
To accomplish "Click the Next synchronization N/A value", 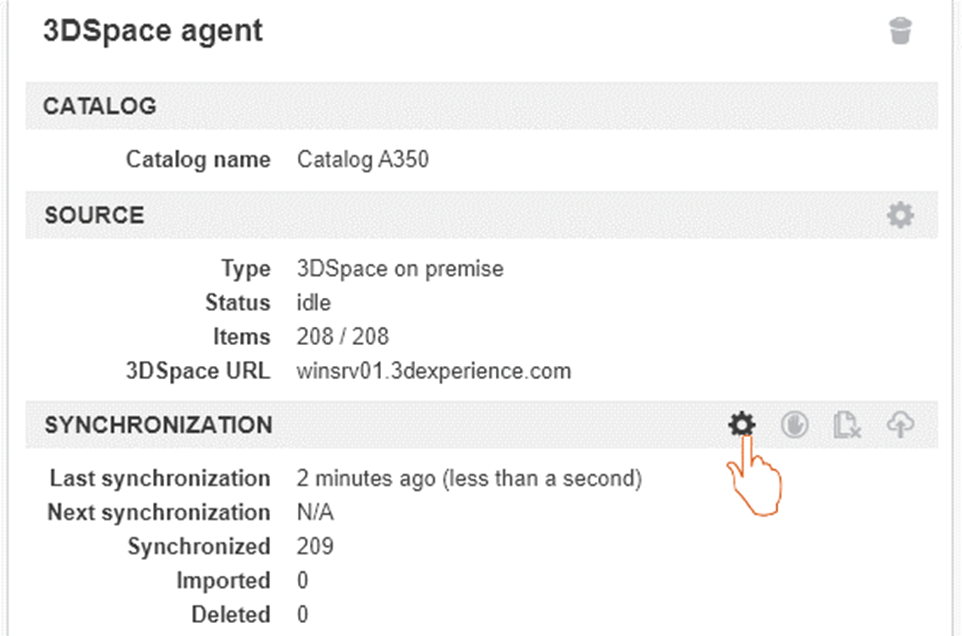I will pos(315,513).
